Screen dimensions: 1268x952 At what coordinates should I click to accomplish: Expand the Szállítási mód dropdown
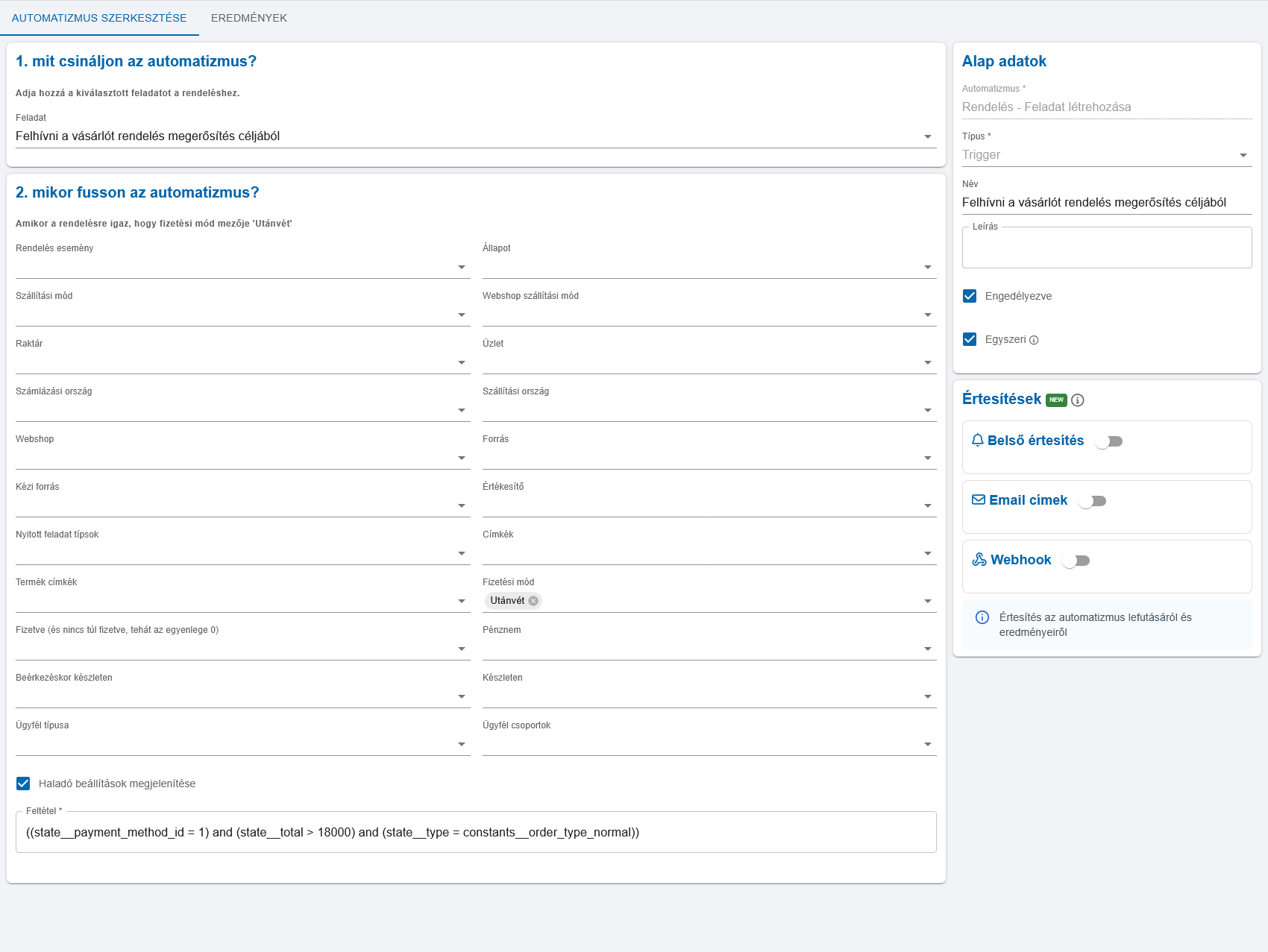[x=243, y=315]
